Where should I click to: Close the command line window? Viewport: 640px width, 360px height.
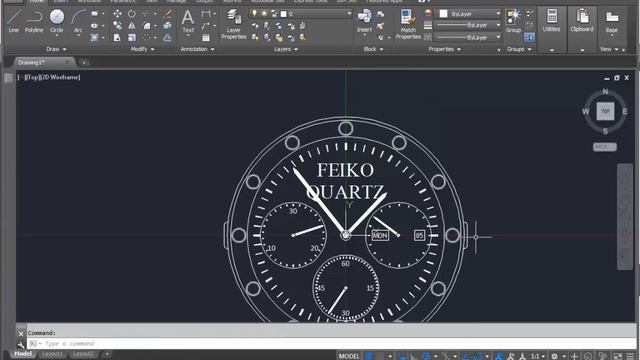[21, 334]
